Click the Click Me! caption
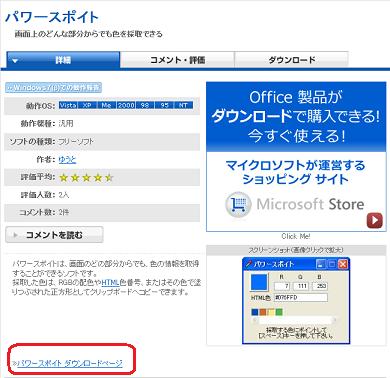Image resolution: width=390 pixels, height=378 pixels. [296, 236]
